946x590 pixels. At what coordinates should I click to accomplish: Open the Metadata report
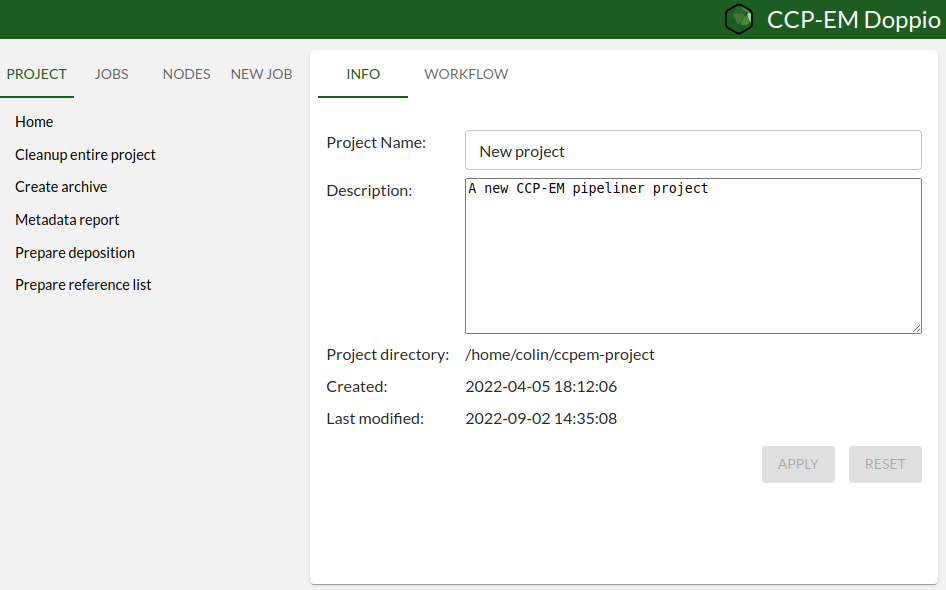(x=67, y=219)
